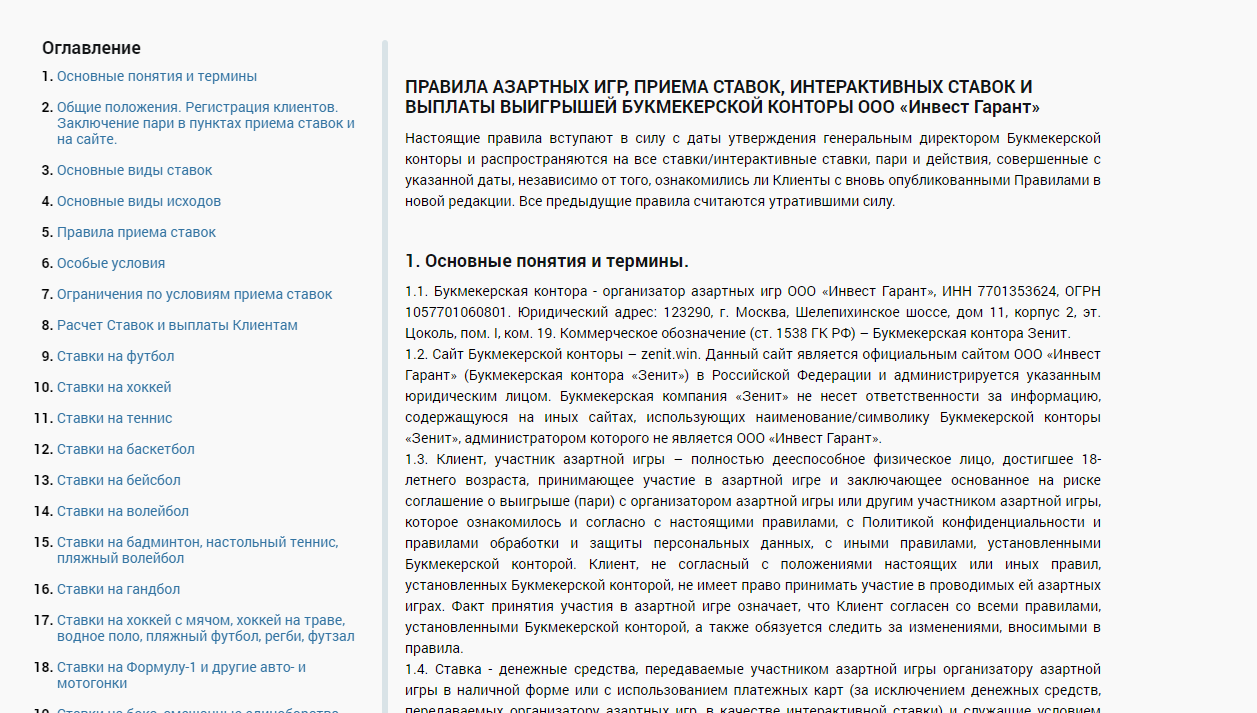This screenshot has height=713, width=1257.
Task: Go to 'Расчет Ставок и выплаты Клиентам'
Action: (x=177, y=325)
